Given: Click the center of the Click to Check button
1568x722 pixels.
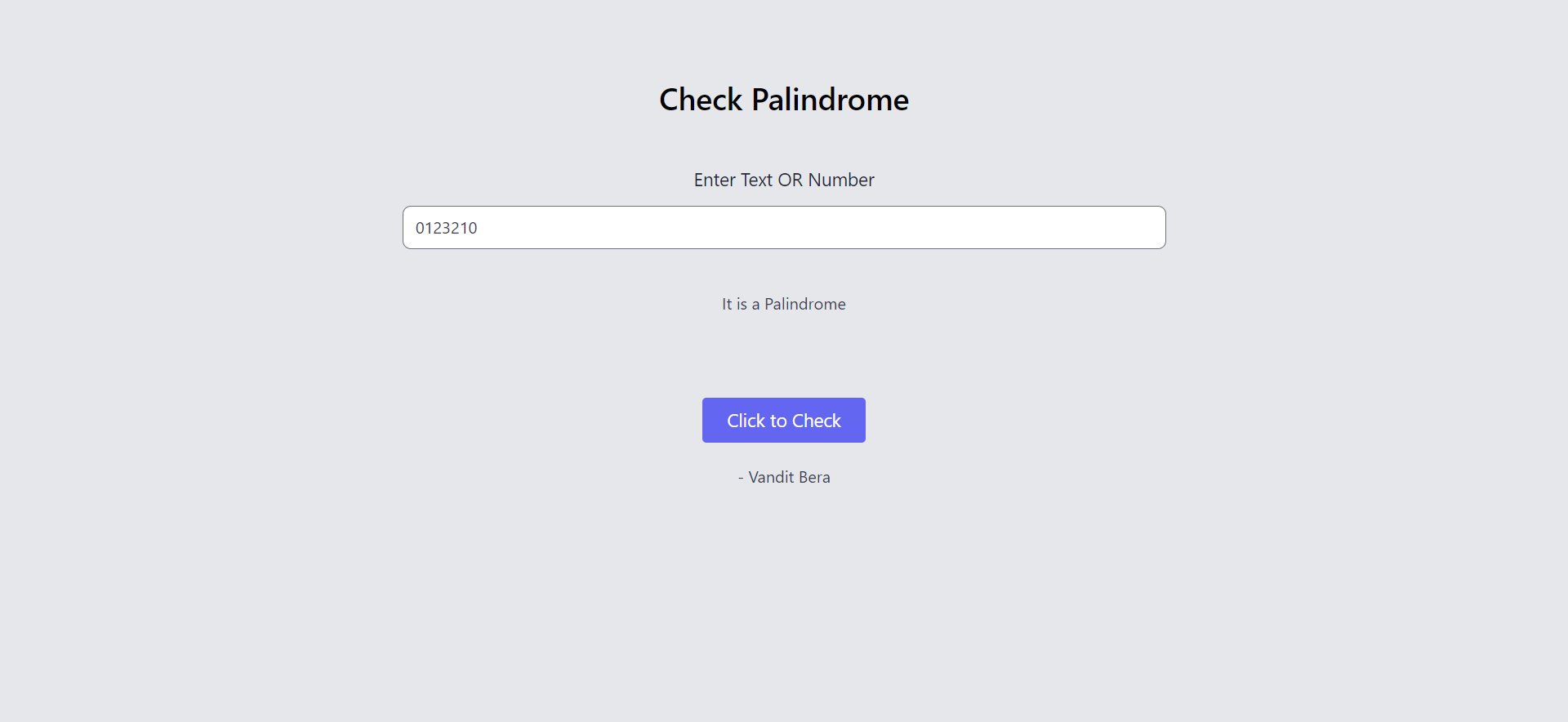Looking at the screenshot, I should pyautogui.click(x=783, y=420).
